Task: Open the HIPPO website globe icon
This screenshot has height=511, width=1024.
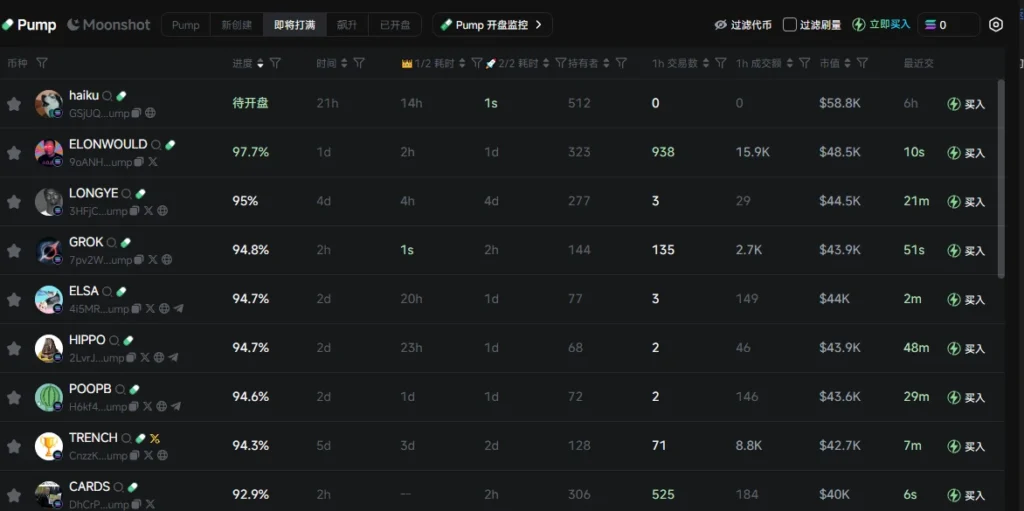Action: (x=159, y=358)
